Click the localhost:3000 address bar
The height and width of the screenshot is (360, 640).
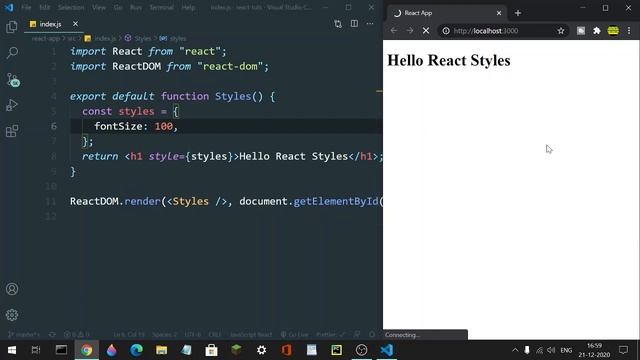coord(503,31)
